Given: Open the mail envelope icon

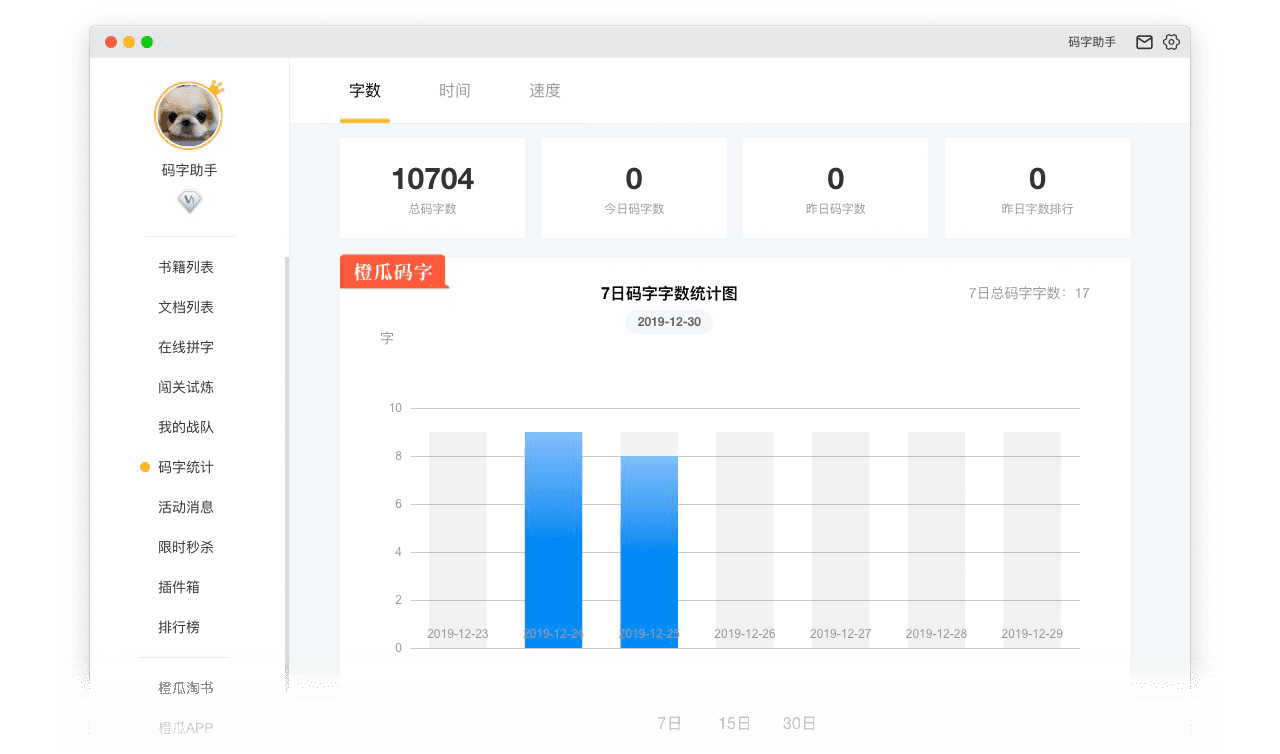Looking at the screenshot, I should (1144, 42).
